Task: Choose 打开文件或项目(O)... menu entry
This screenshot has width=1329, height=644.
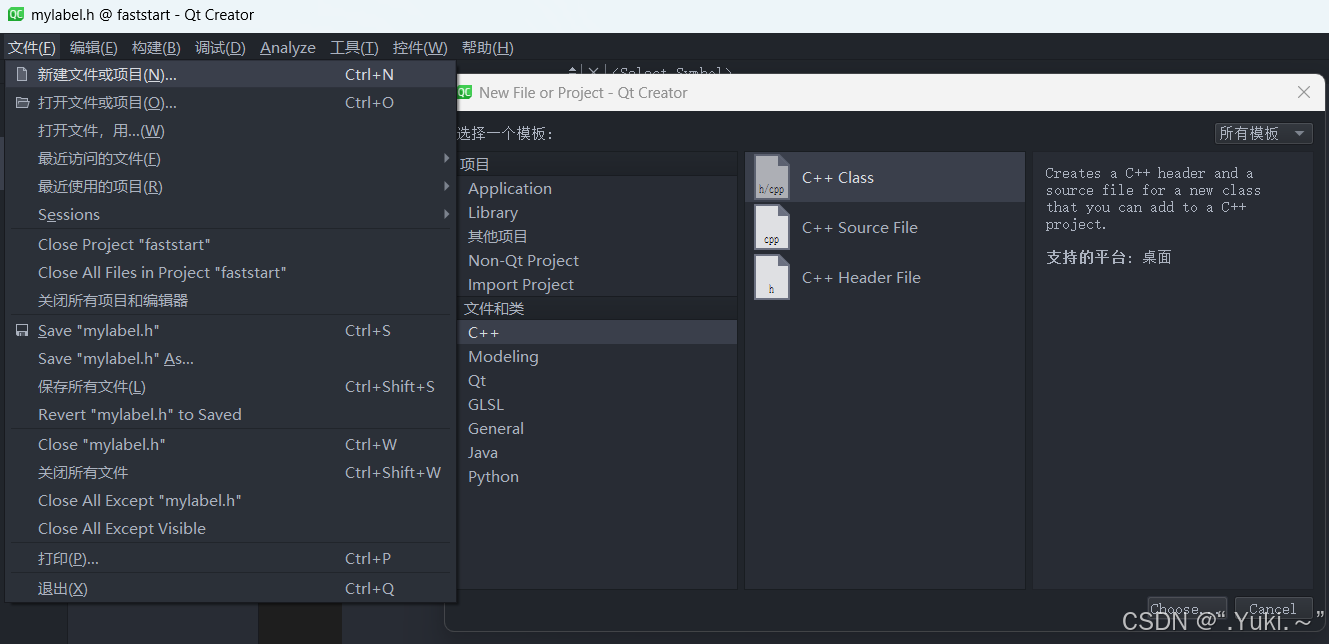Action: coord(231,102)
